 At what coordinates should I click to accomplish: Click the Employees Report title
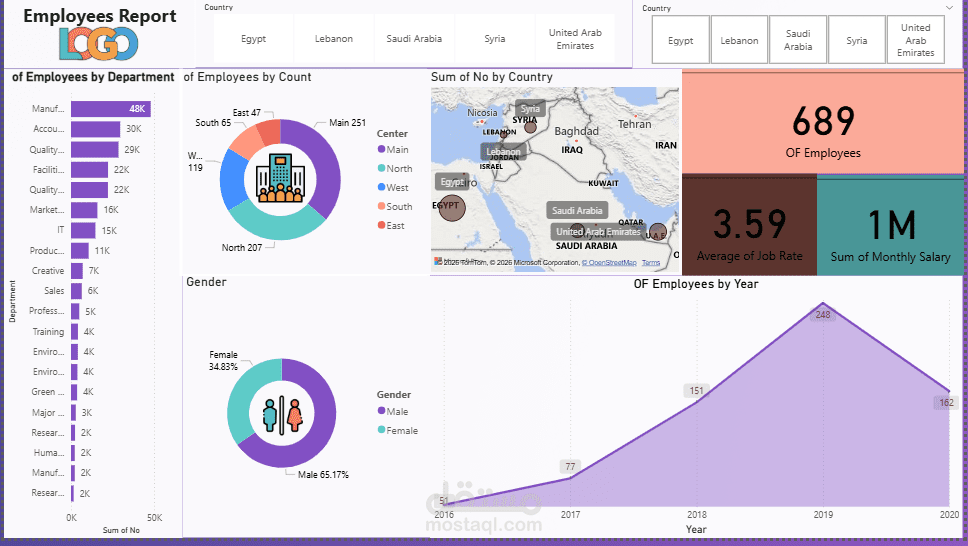click(x=99, y=16)
